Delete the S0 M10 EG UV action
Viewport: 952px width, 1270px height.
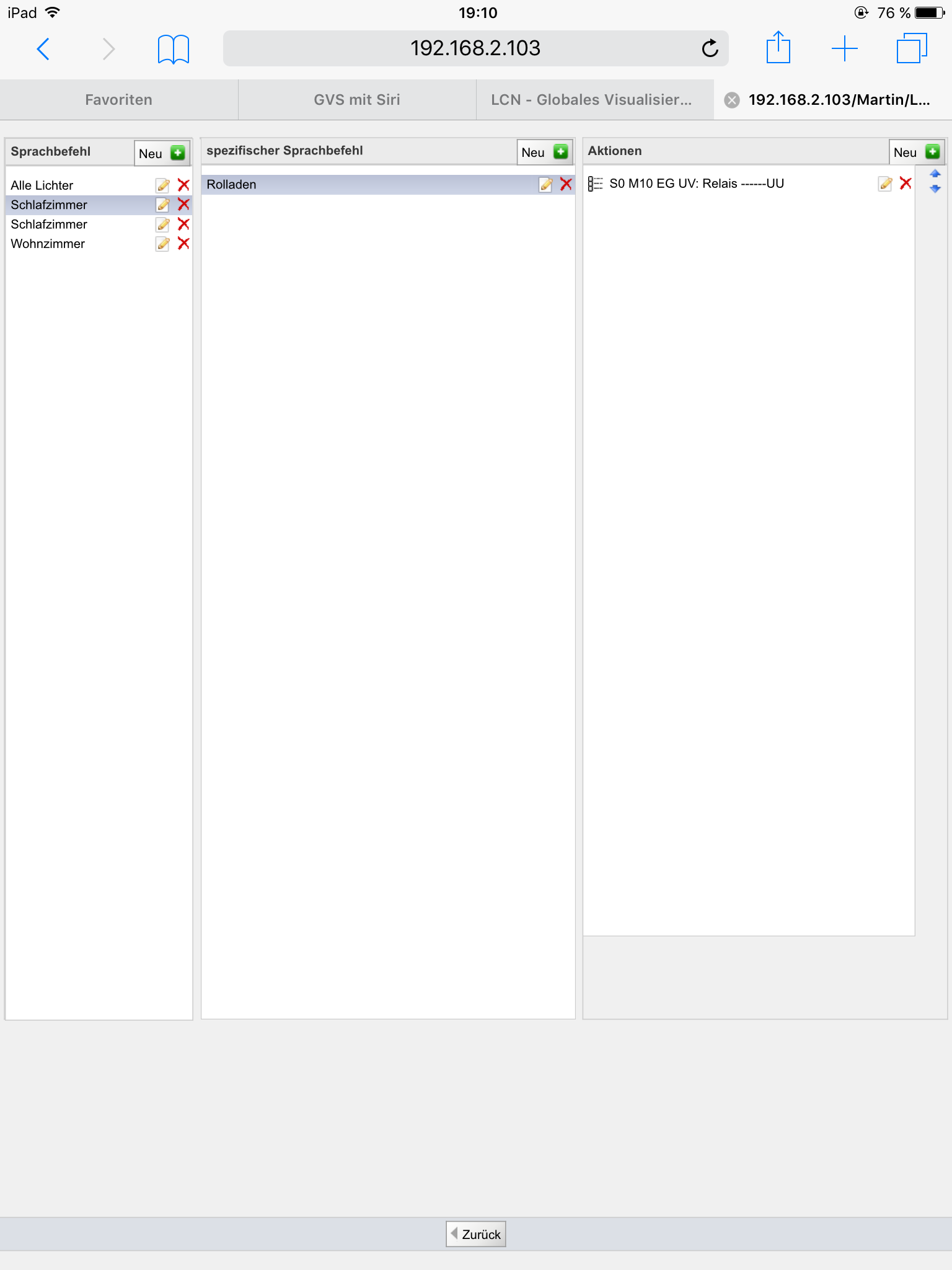pyautogui.click(x=906, y=184)
